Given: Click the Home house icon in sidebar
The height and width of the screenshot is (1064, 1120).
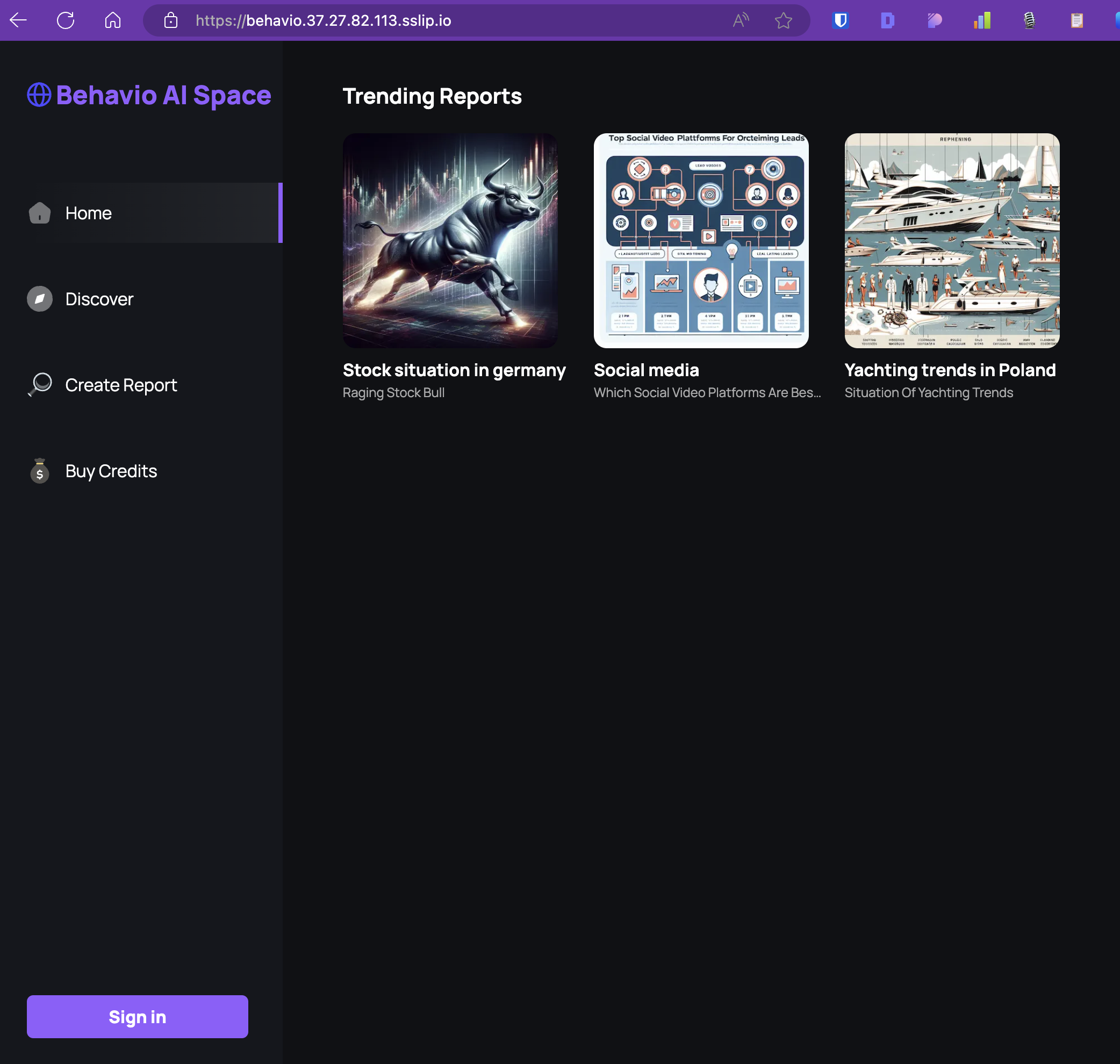Looking at the screenshot, I should tap(40, 213).
